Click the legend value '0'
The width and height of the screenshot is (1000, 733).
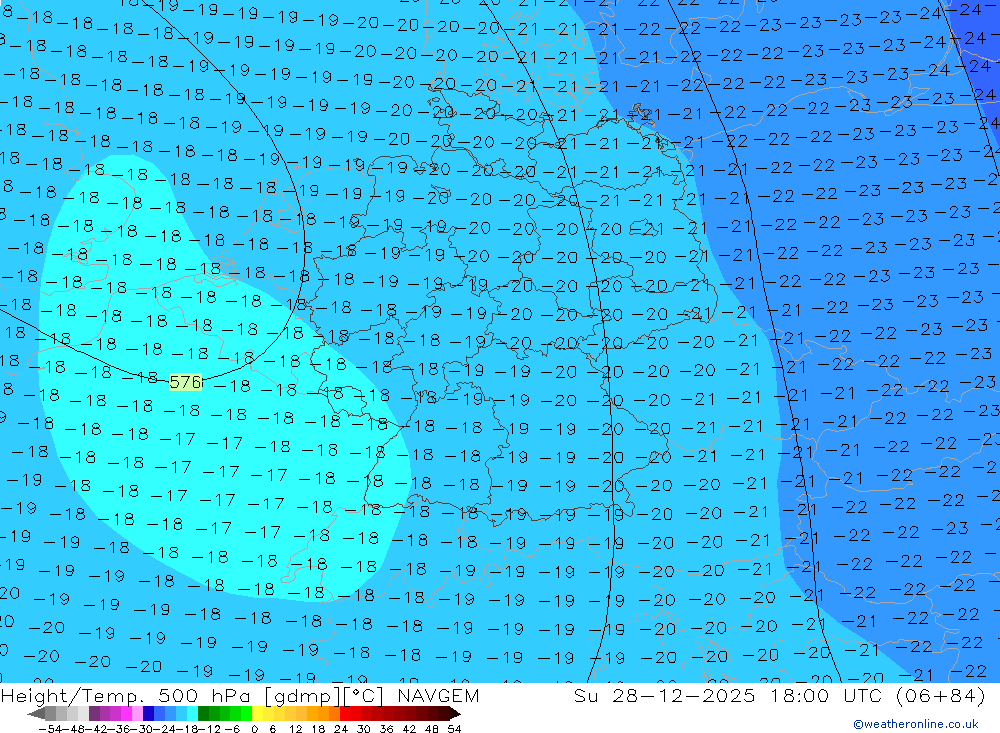coord(254,729)
